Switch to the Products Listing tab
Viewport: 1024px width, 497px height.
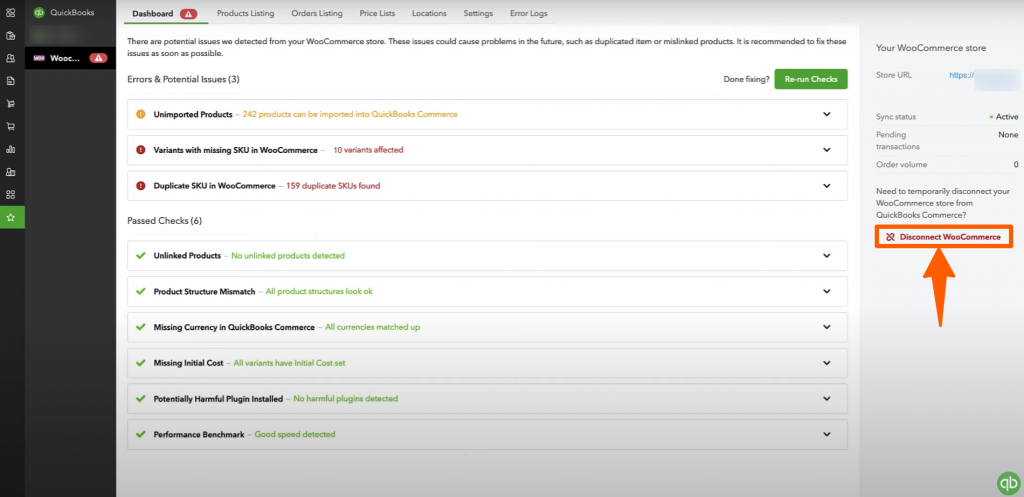pyautogui.click(x=246, y=13)
